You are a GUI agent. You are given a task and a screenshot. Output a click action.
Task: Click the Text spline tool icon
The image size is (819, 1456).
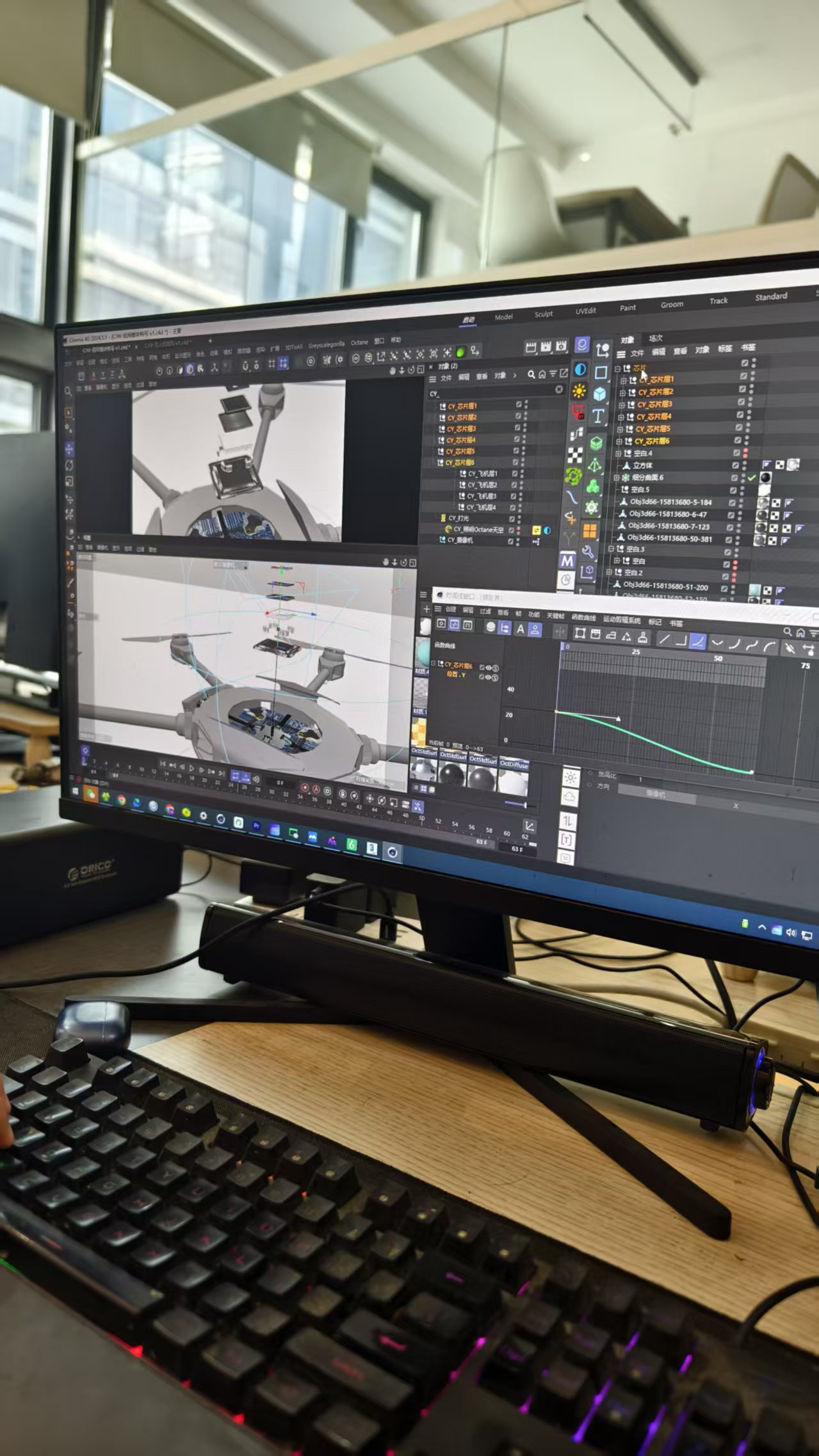(597, 416)
